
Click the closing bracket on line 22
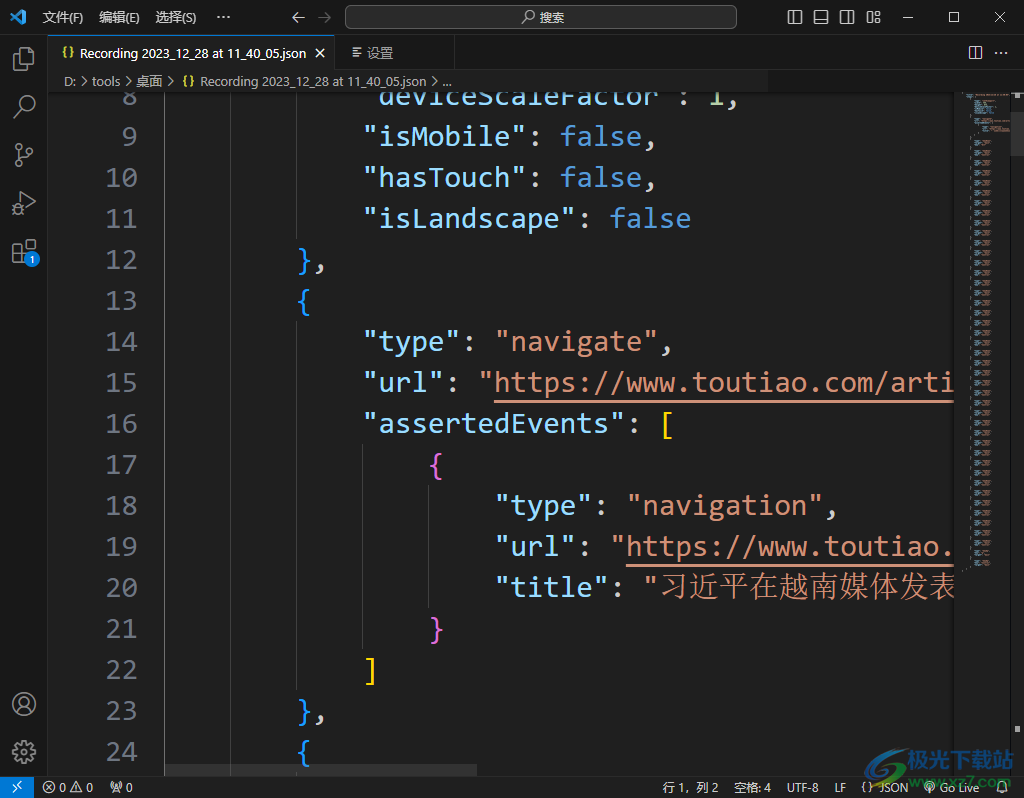tap(370, 671)
